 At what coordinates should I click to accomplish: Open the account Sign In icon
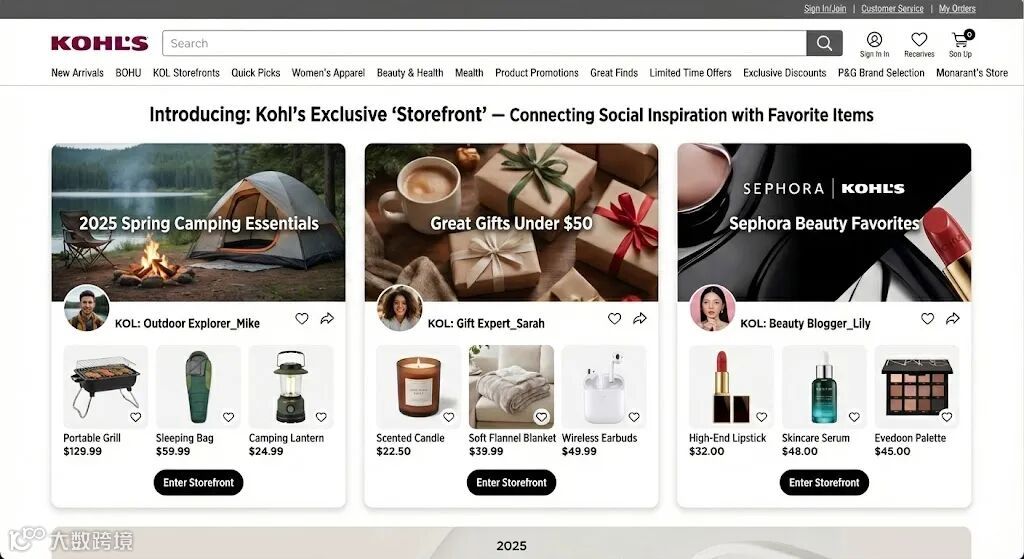(874, 40)
